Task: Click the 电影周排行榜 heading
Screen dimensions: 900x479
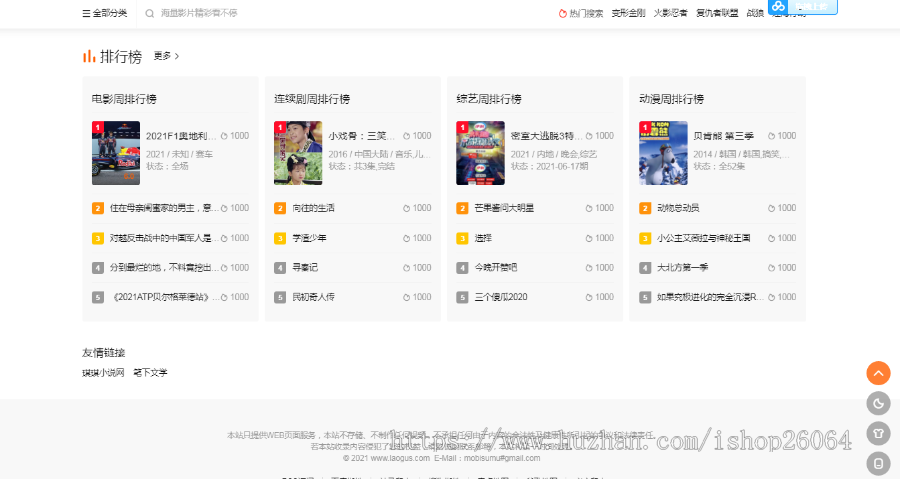Action: [x=124, y=99]
